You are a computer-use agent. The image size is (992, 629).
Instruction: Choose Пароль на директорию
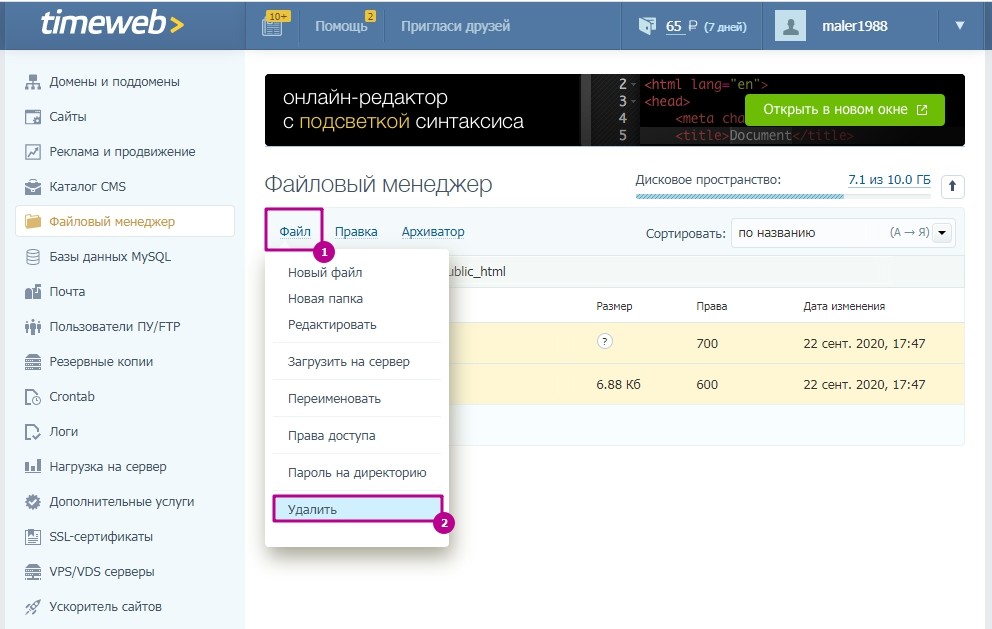click(x=357, y=473)
